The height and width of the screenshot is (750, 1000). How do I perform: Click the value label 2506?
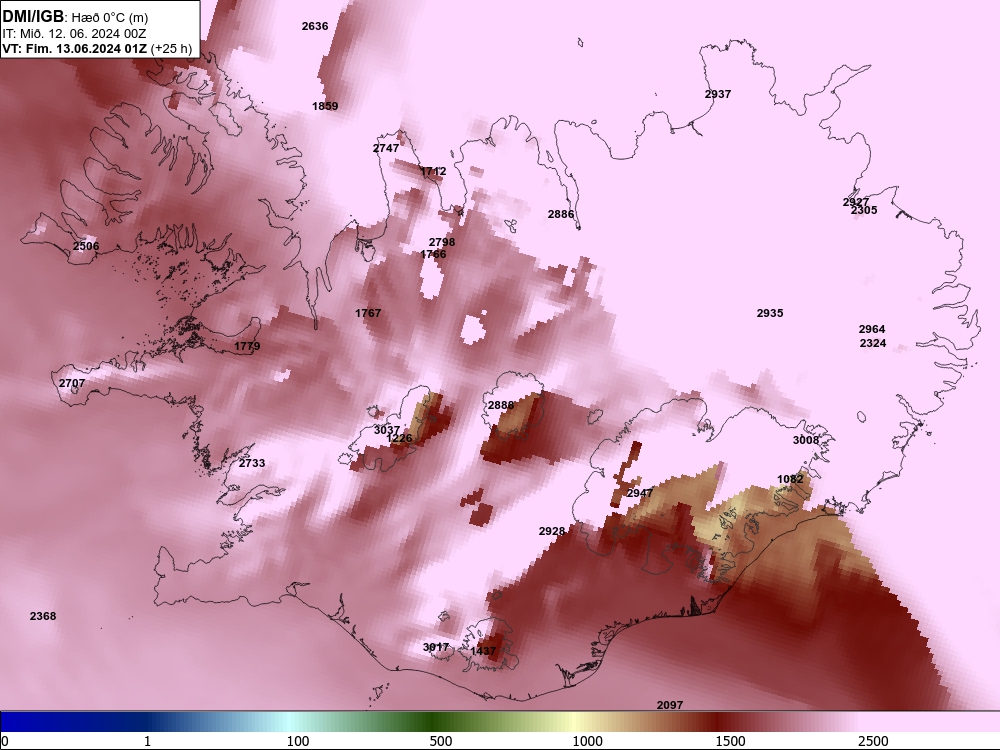(85, 246)
